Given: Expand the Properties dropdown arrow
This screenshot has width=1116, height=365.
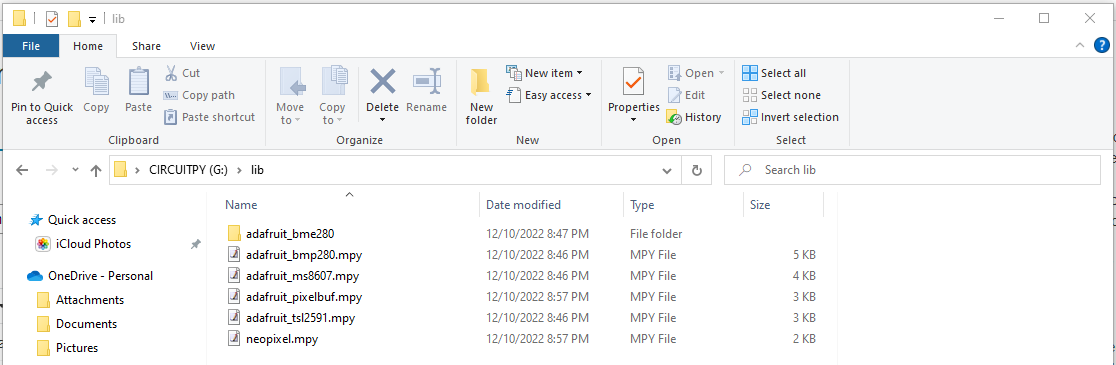Looking at the screenshot, I should pos(633,120).
